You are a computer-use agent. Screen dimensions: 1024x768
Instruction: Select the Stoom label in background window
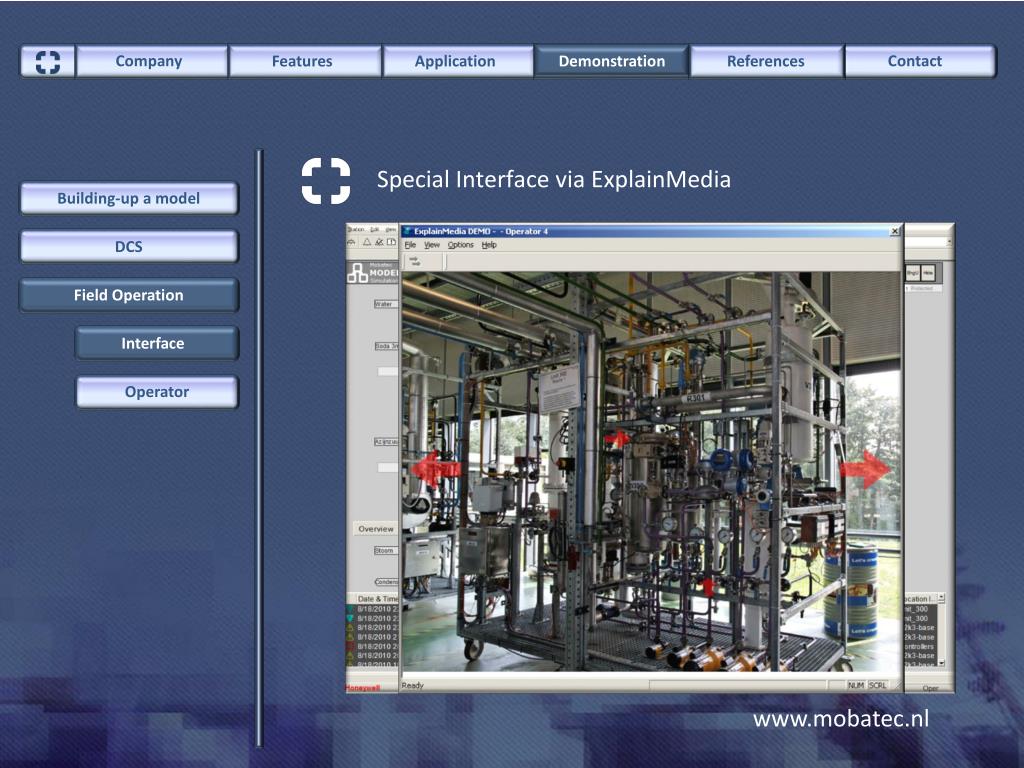[x=384, y=551]
